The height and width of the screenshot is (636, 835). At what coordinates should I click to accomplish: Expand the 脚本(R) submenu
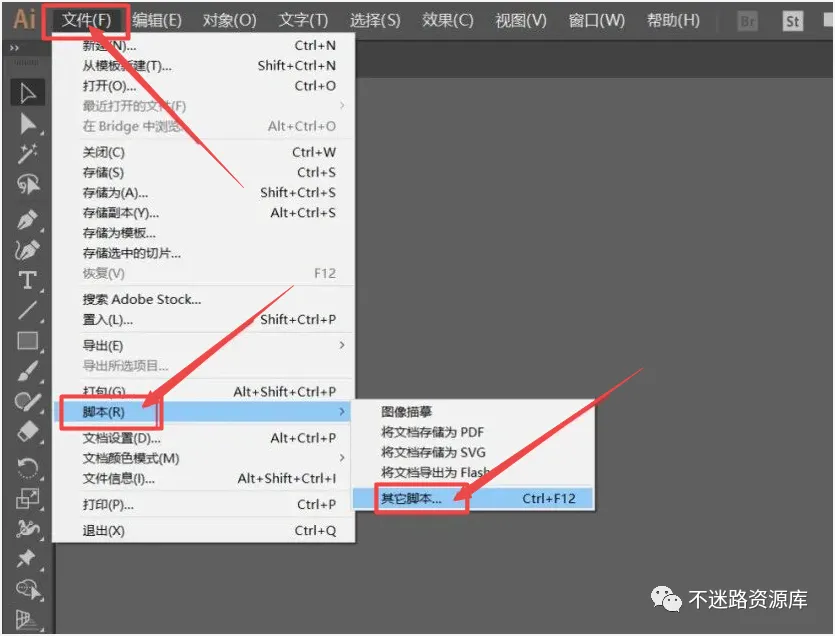point(203,412)
